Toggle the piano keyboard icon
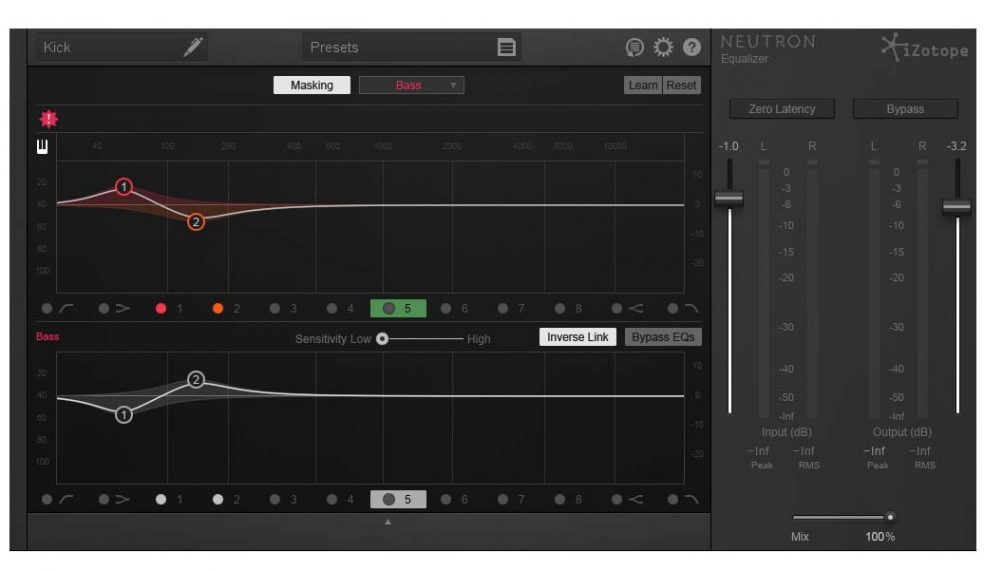Viewport: 984px width, 572px height. 42,147
